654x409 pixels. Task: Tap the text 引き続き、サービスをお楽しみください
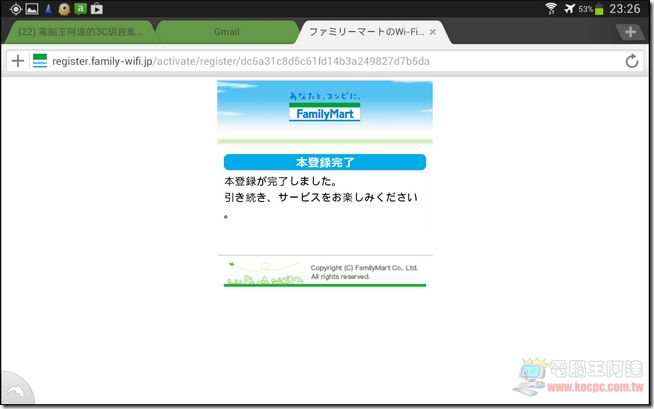pos(321,197)
